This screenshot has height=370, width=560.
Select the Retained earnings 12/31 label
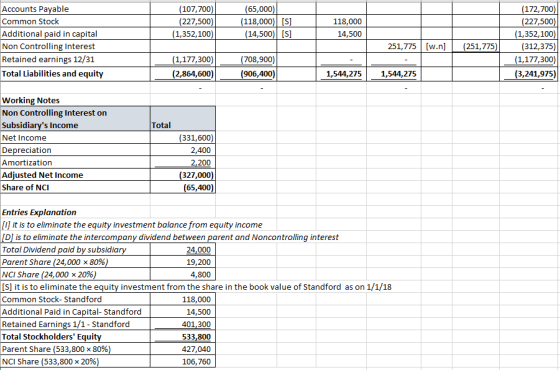(48, 59)
